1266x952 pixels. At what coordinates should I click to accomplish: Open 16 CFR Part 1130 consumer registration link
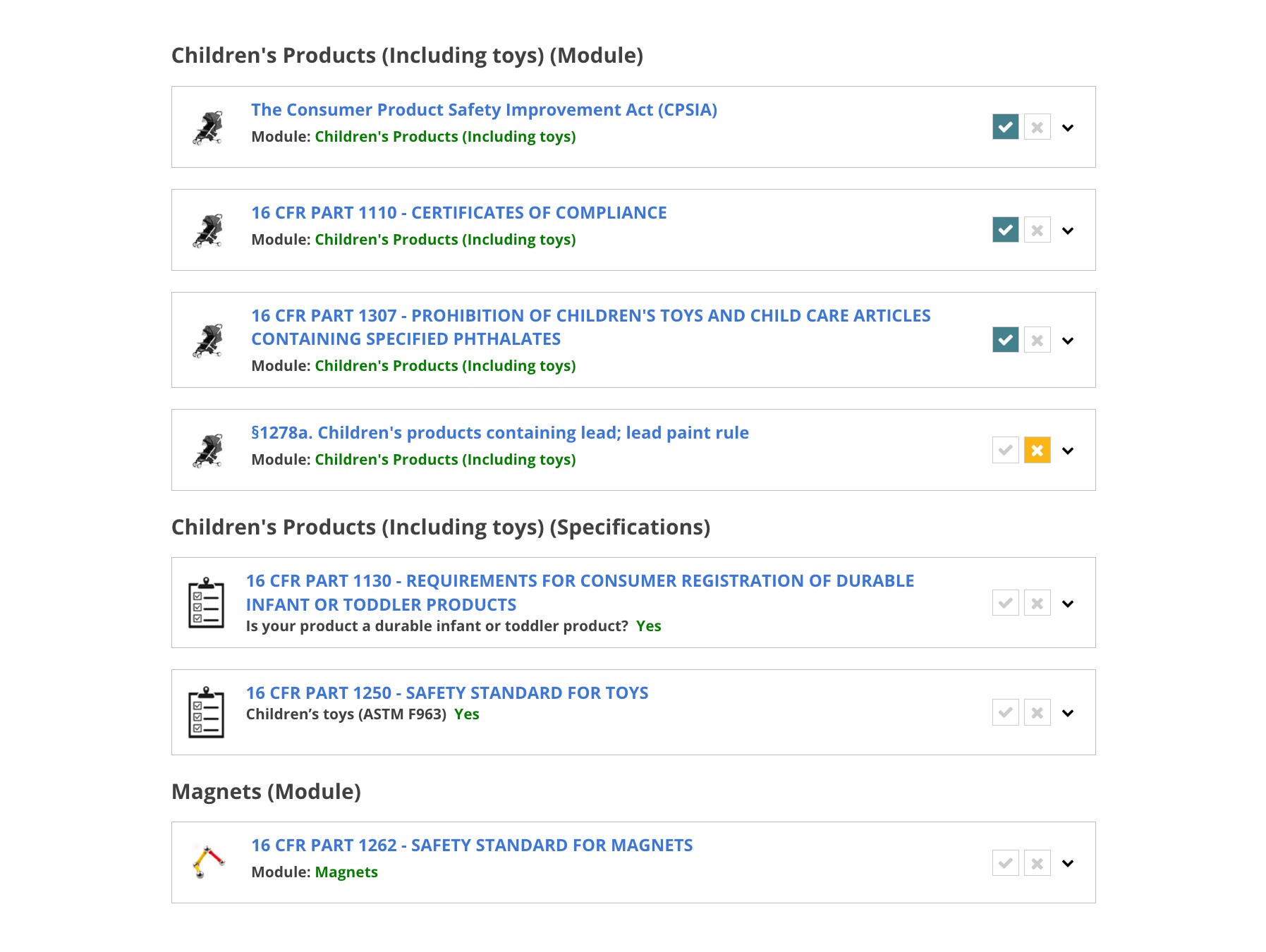click(580, 592)
